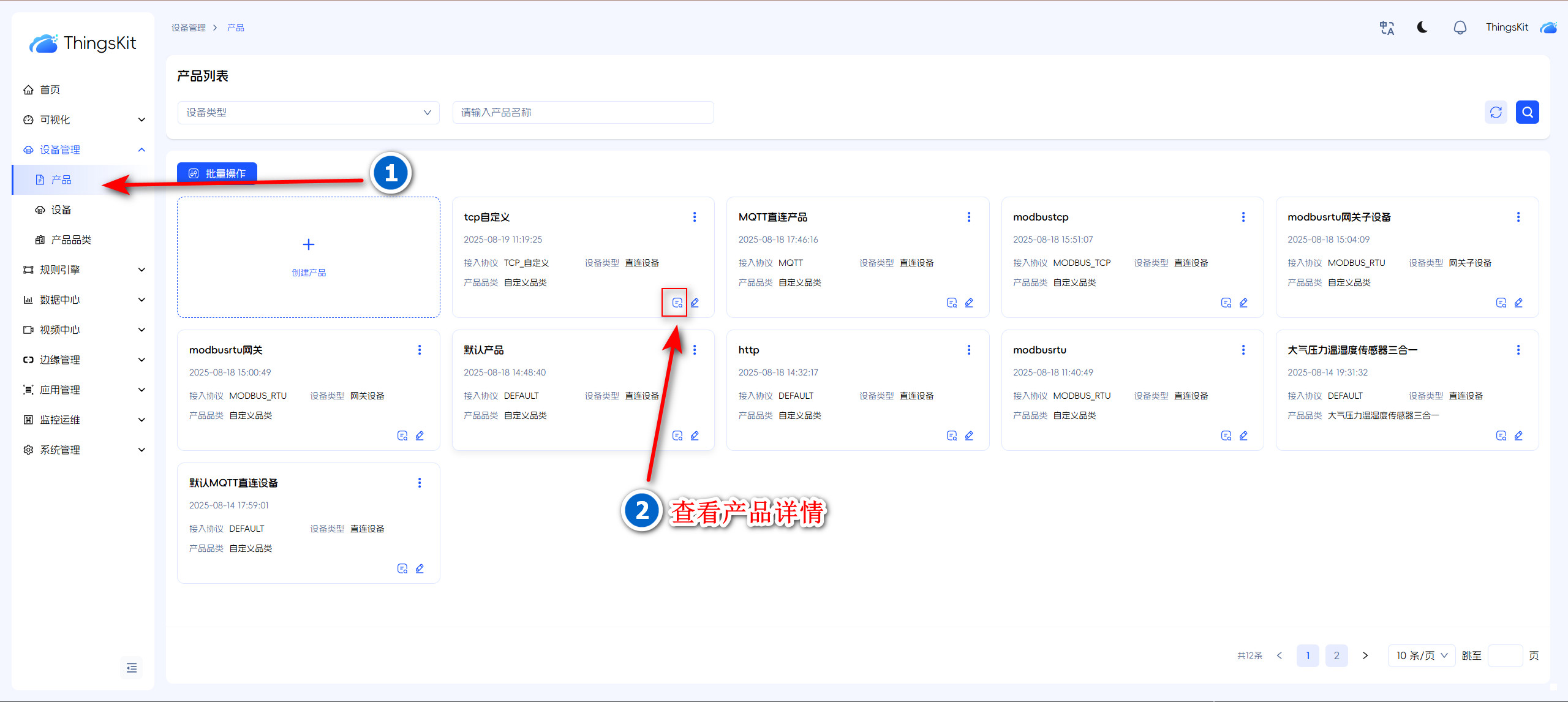Click the 批量操作 button

(x=217, y=173)
